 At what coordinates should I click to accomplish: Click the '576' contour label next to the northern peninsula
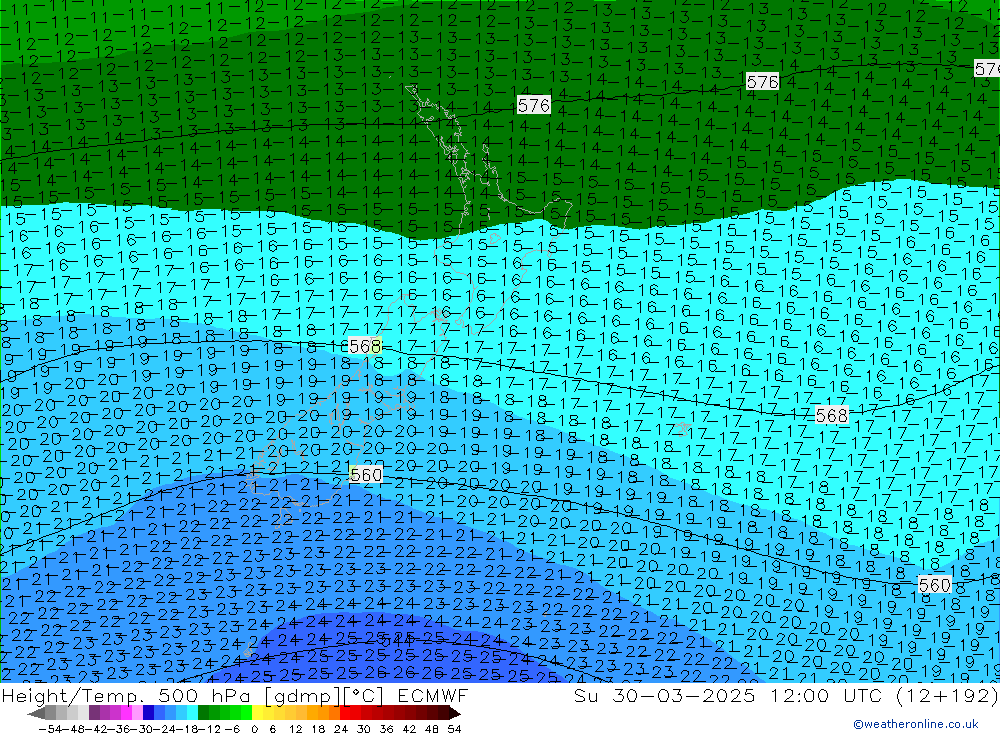coord(534,105)
